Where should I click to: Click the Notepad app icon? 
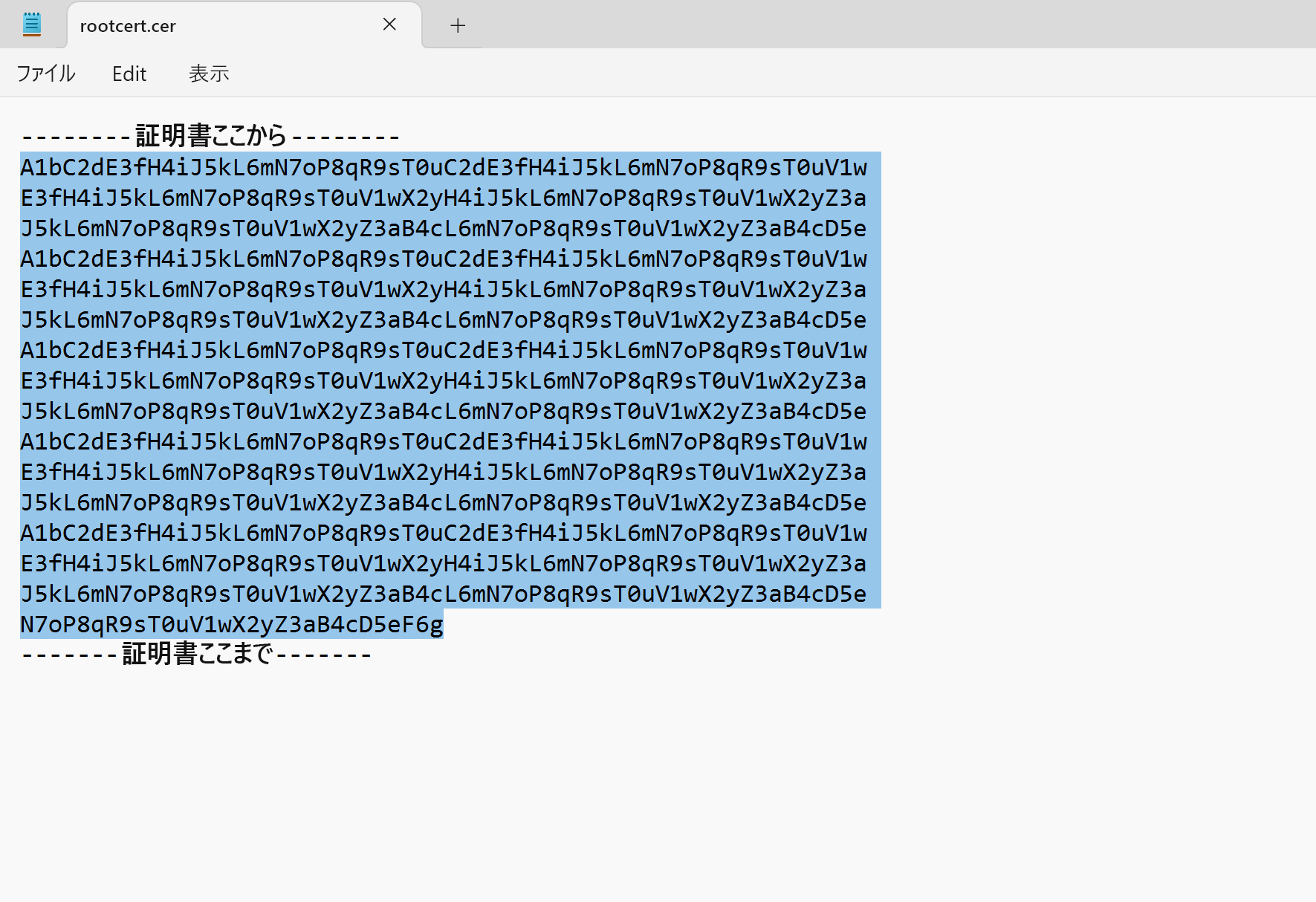click(32, 25)
